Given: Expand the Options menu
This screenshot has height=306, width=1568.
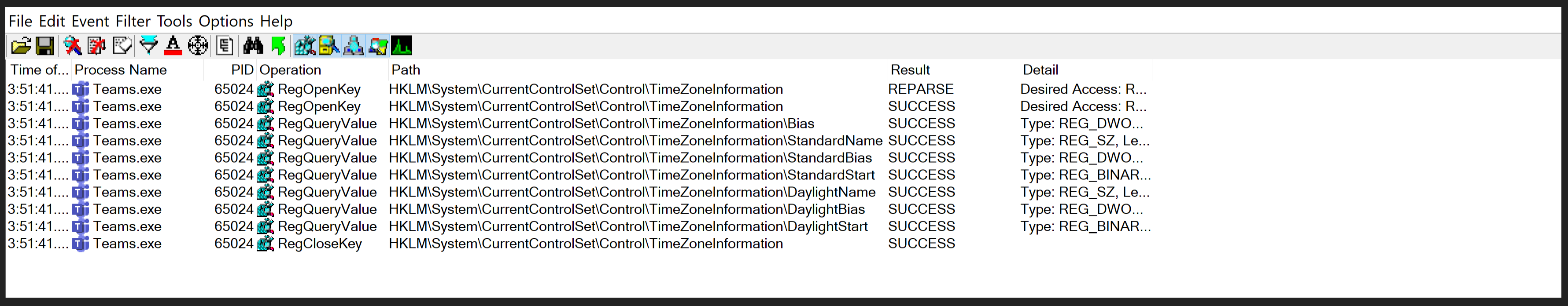Looking at the screenshot, I should 226,21.
